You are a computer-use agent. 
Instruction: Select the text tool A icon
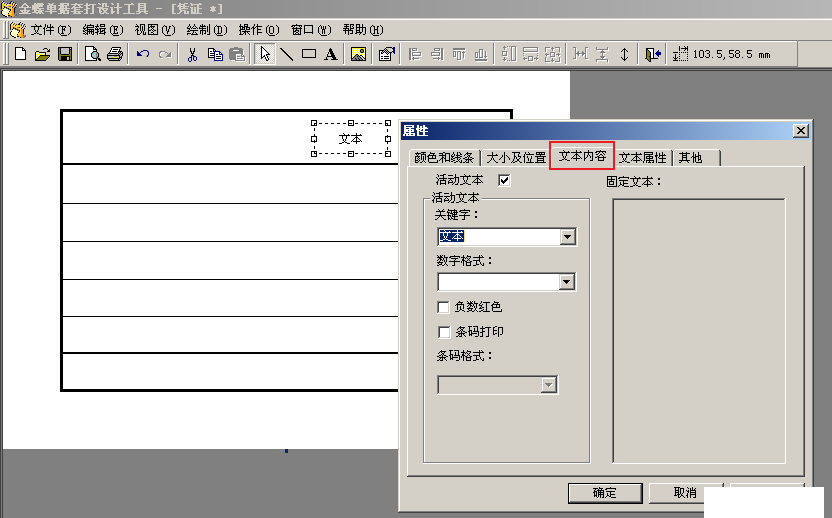[x=330, y=54]
